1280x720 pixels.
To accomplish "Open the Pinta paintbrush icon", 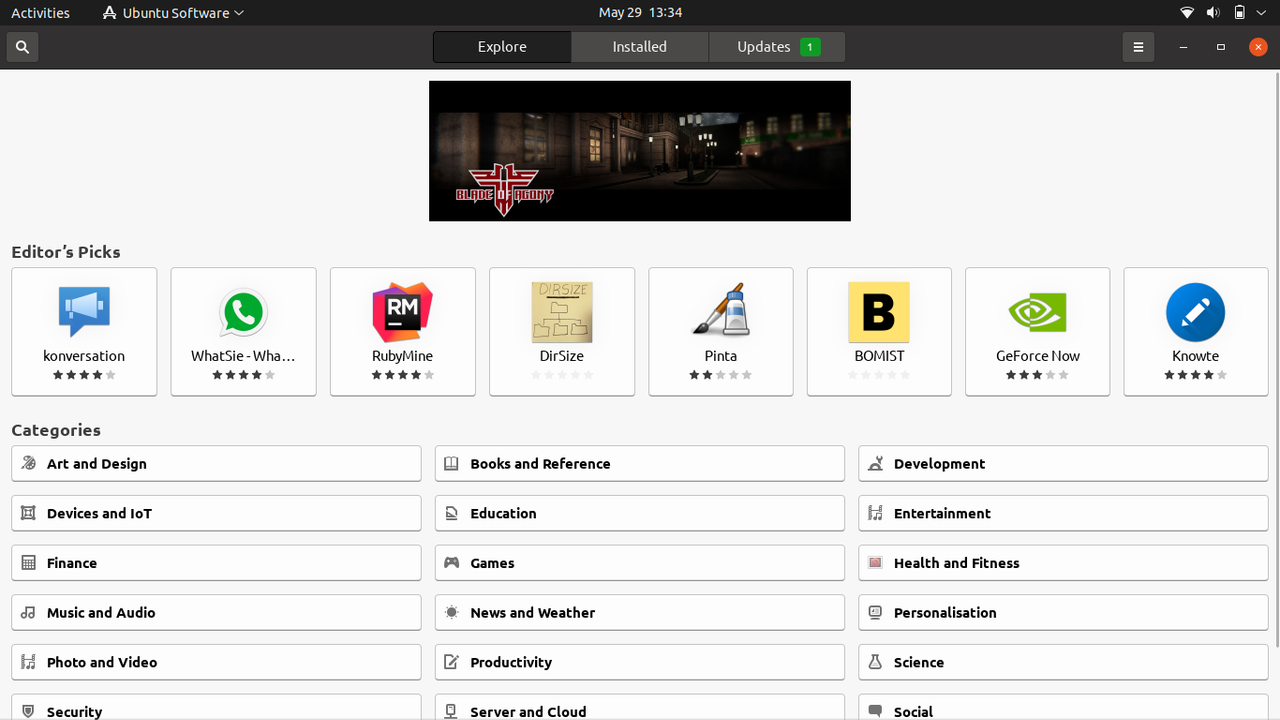I will coord(721,312).
